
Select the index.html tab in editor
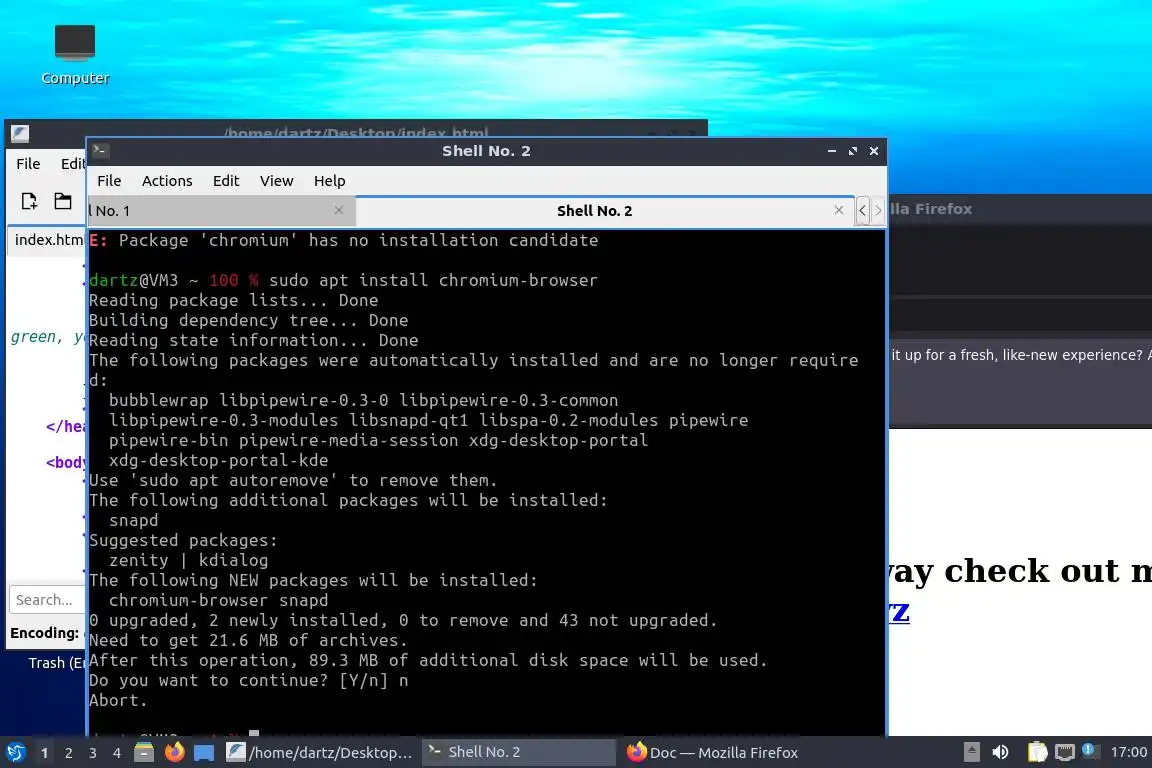(48, 240)
